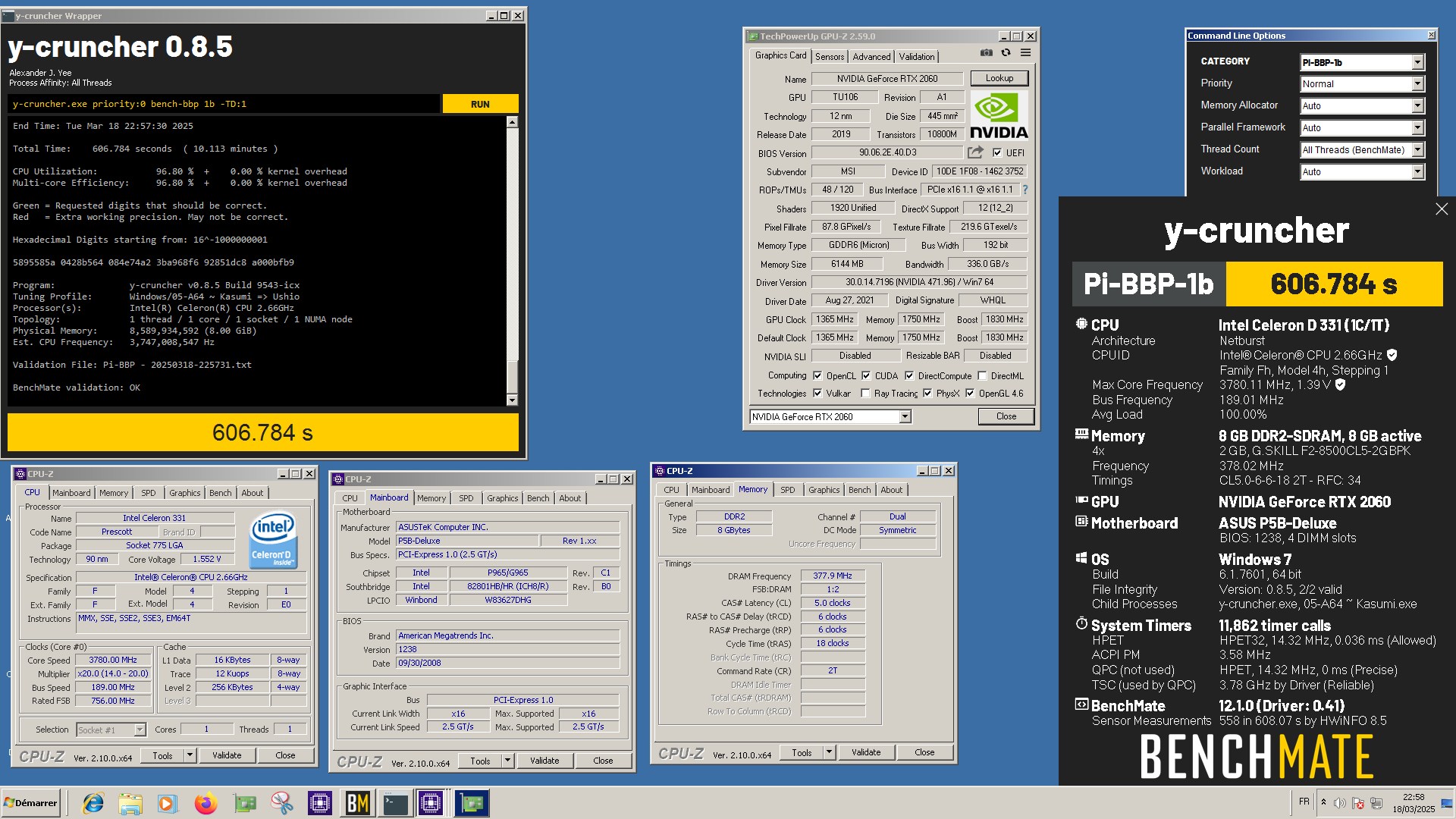Open the Snipping Tool scissors icon in taskbar
The width and height of the screenshot is (1456, 819).
(281, 803)
